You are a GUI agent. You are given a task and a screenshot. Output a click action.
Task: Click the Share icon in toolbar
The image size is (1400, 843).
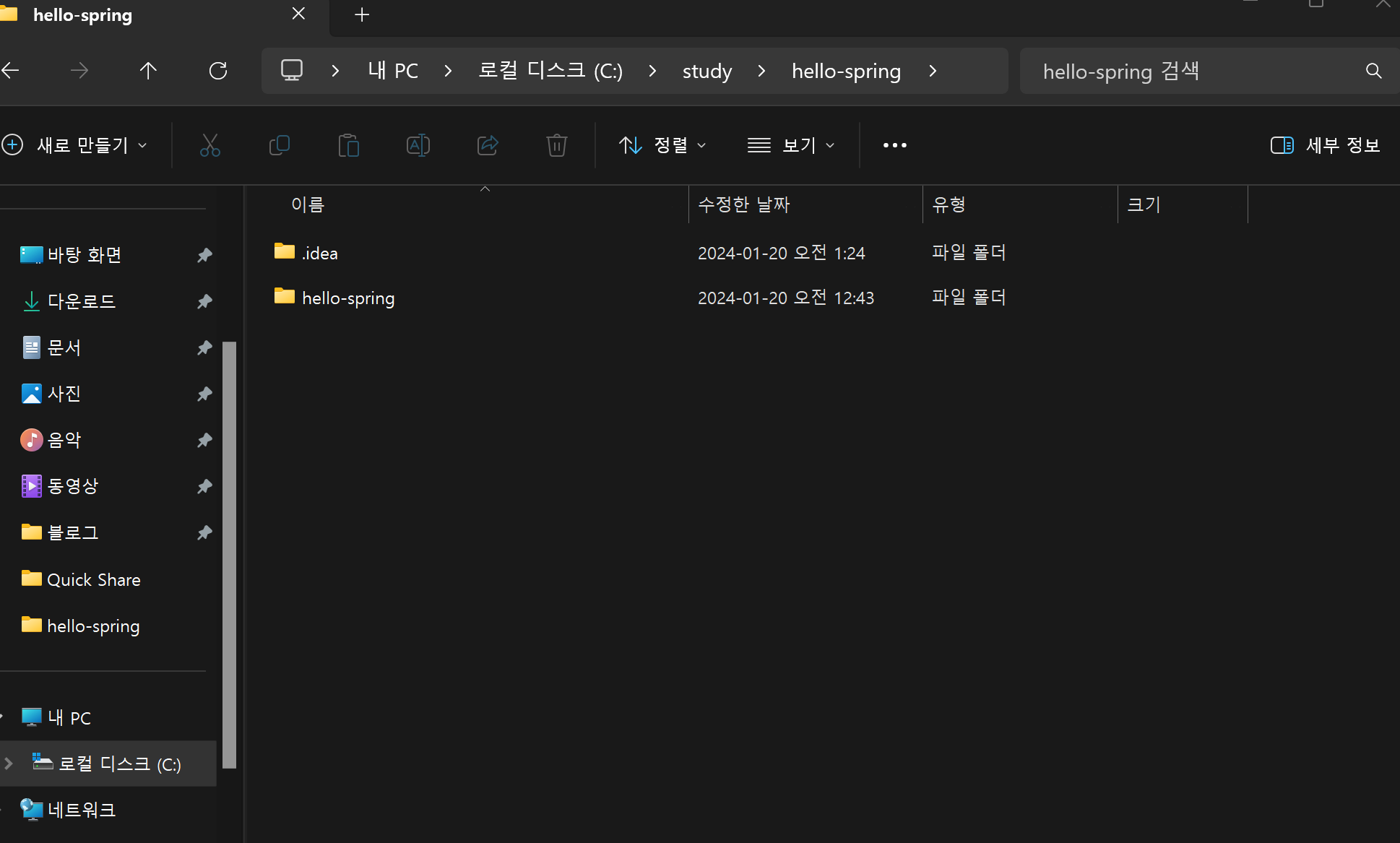pyautogui.click(x=488, y=145)
